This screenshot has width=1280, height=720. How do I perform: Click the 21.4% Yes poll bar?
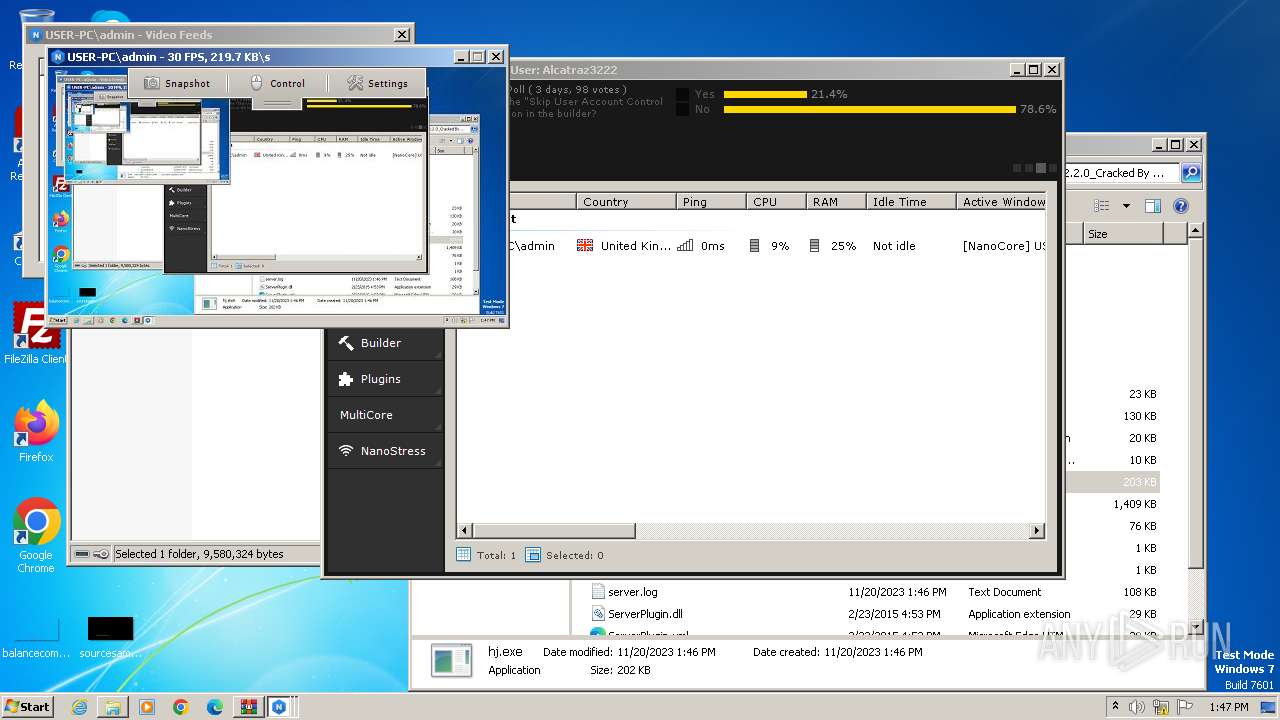click(765, 94)
